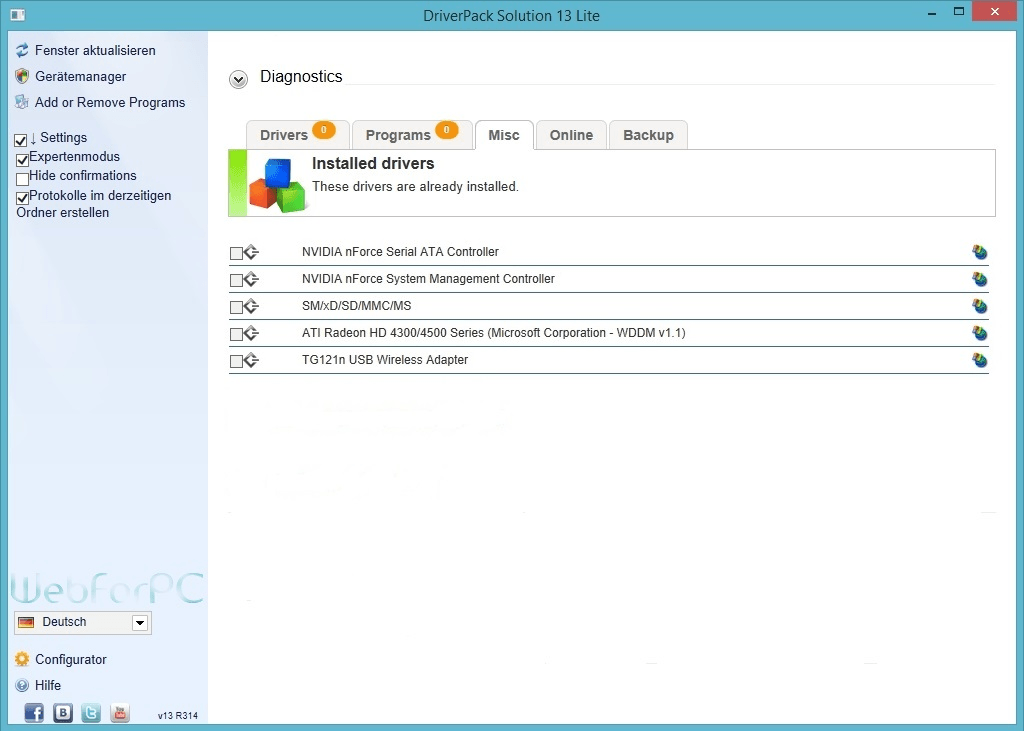Open the Backup tab

[x=648, y=135]
